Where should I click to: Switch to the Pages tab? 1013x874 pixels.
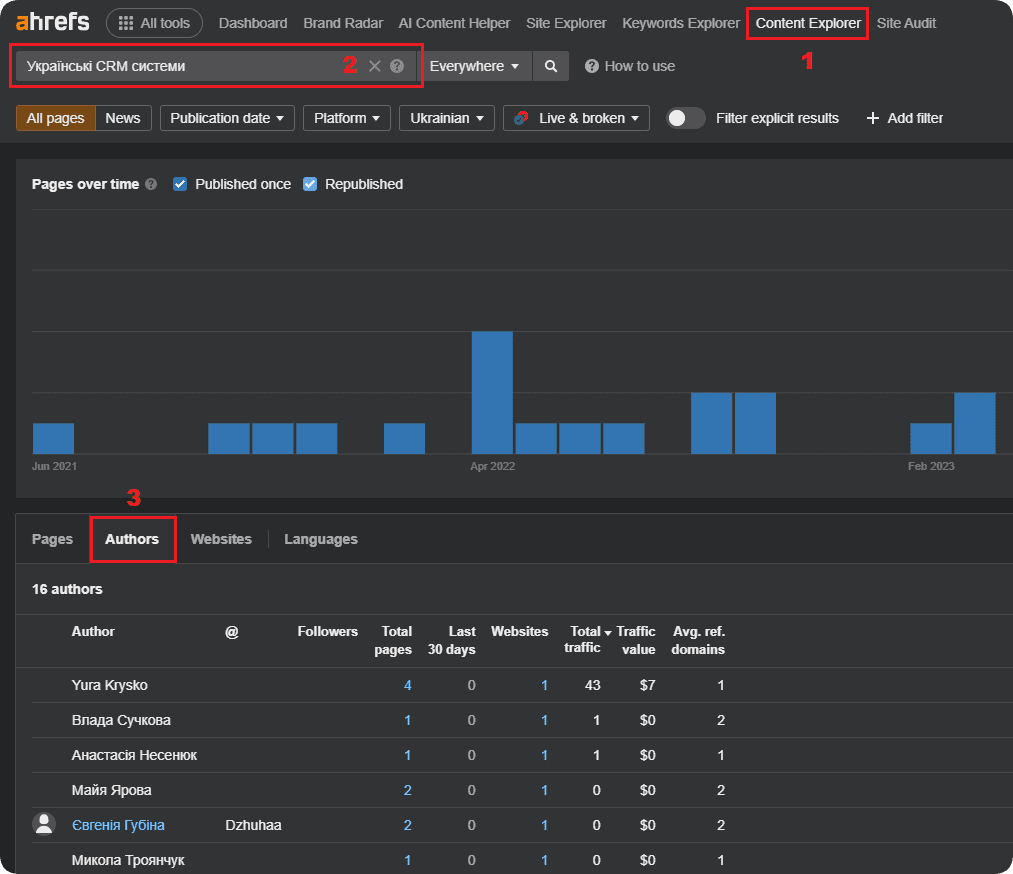coord(52,539)
